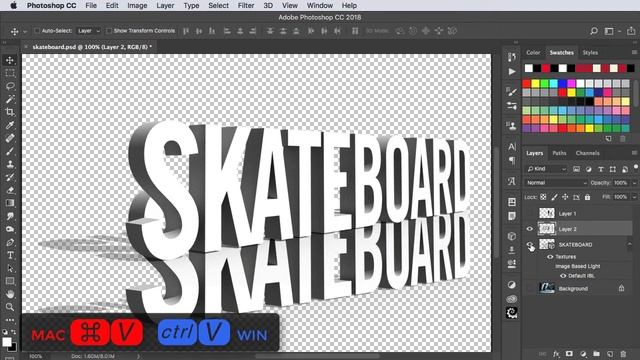This screenshot has width=640, height=360.
Task: Enable the Show Transform Controls checkbox
Action: coord(109,31)
